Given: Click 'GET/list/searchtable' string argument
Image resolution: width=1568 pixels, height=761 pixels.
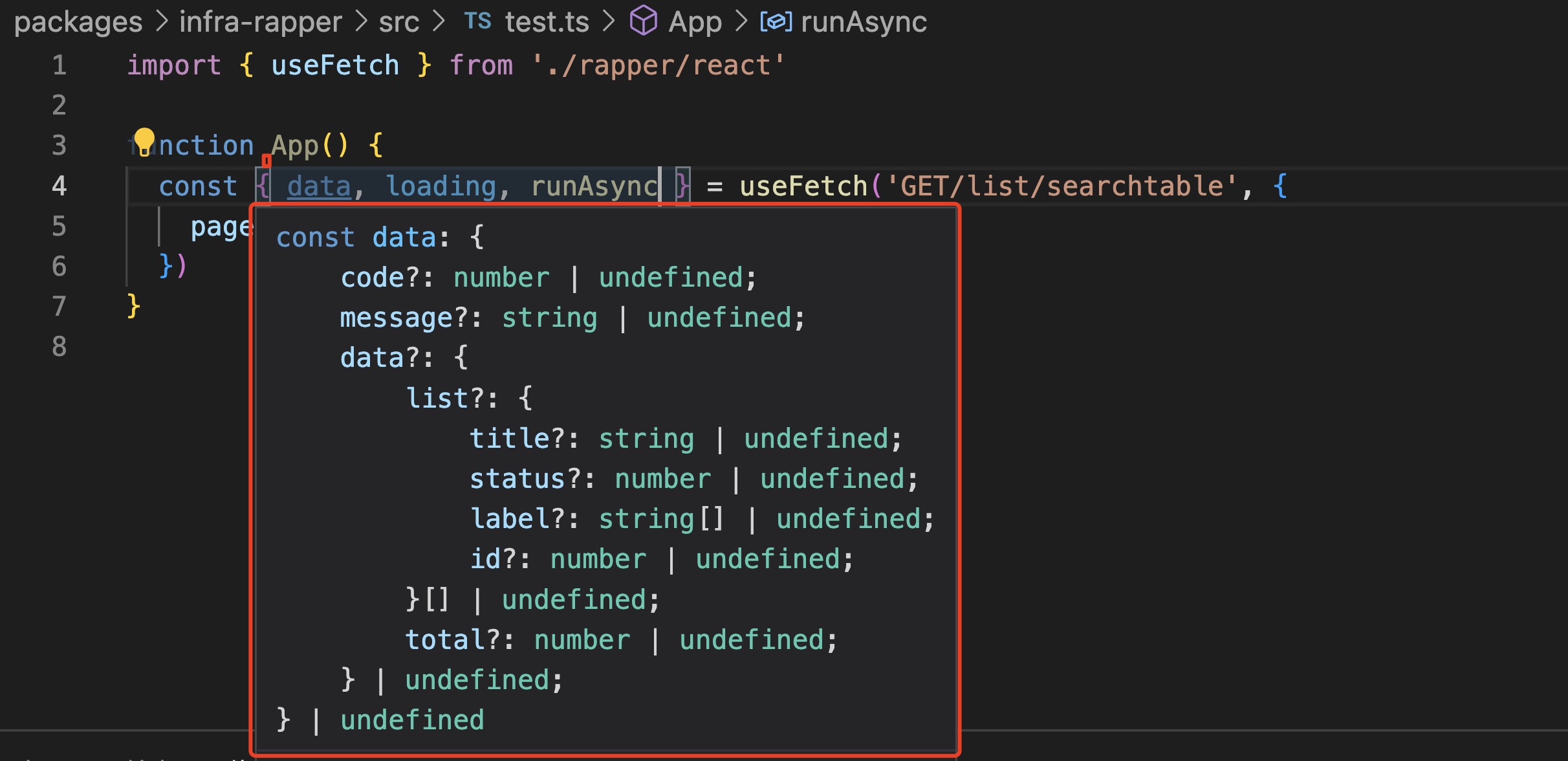Looking at the screenshot, I should coord(1061,186).
